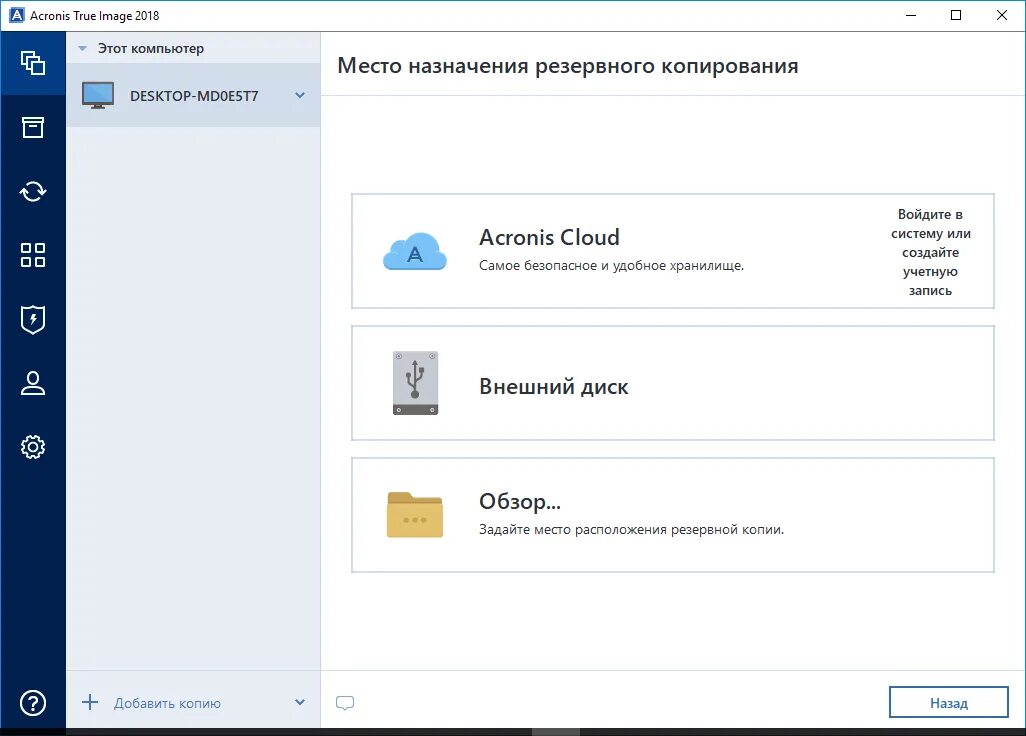Expand the DESKTOP-MD0E5T7 backup chevron

pos(300,96)
